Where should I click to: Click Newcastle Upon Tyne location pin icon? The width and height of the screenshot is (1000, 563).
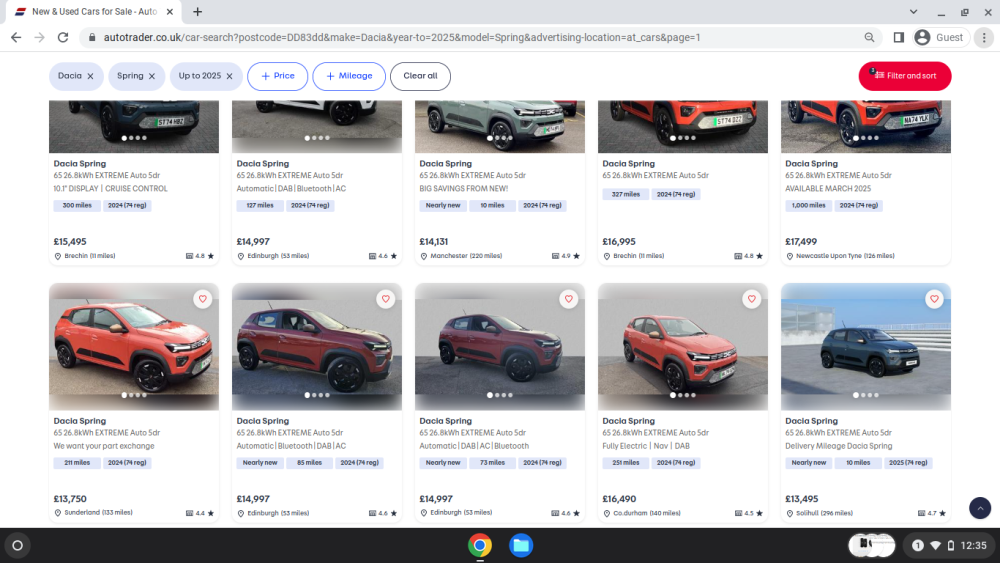790,256
